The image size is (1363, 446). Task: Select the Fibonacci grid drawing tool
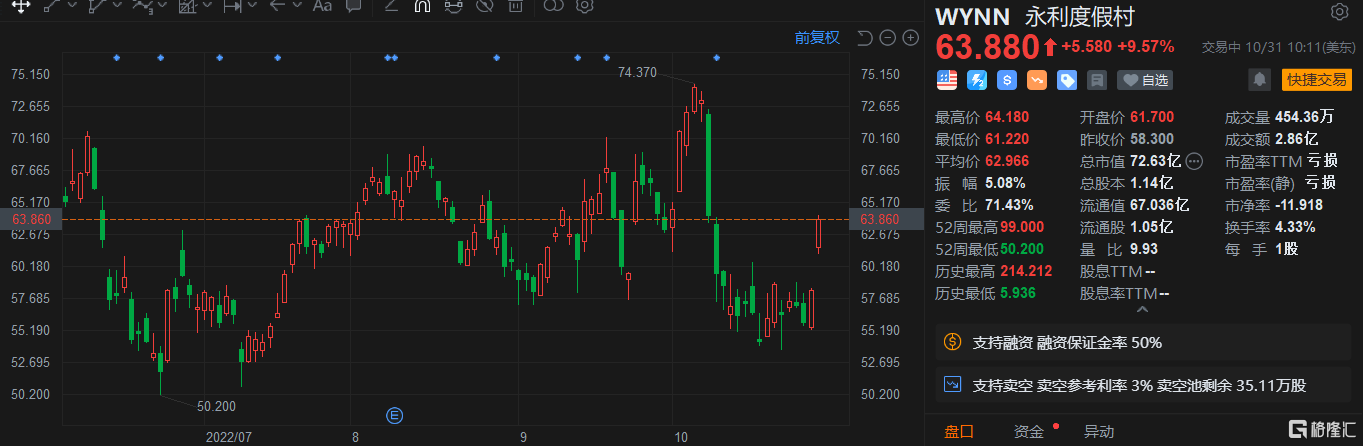click(x=187, y=6)
